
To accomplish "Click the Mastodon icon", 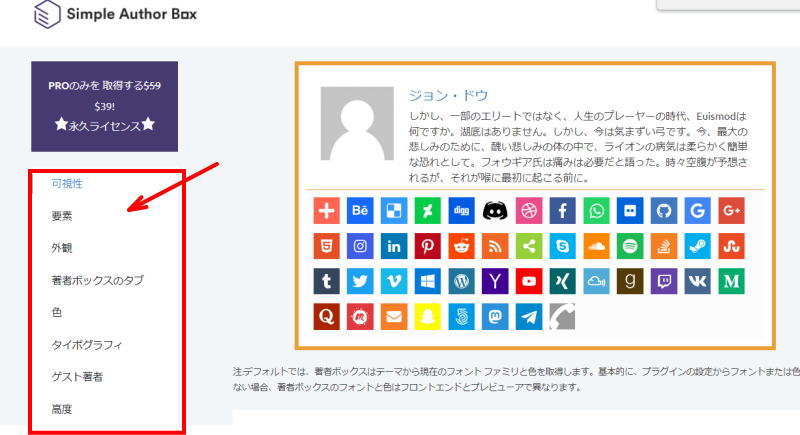I will [495, 317].
